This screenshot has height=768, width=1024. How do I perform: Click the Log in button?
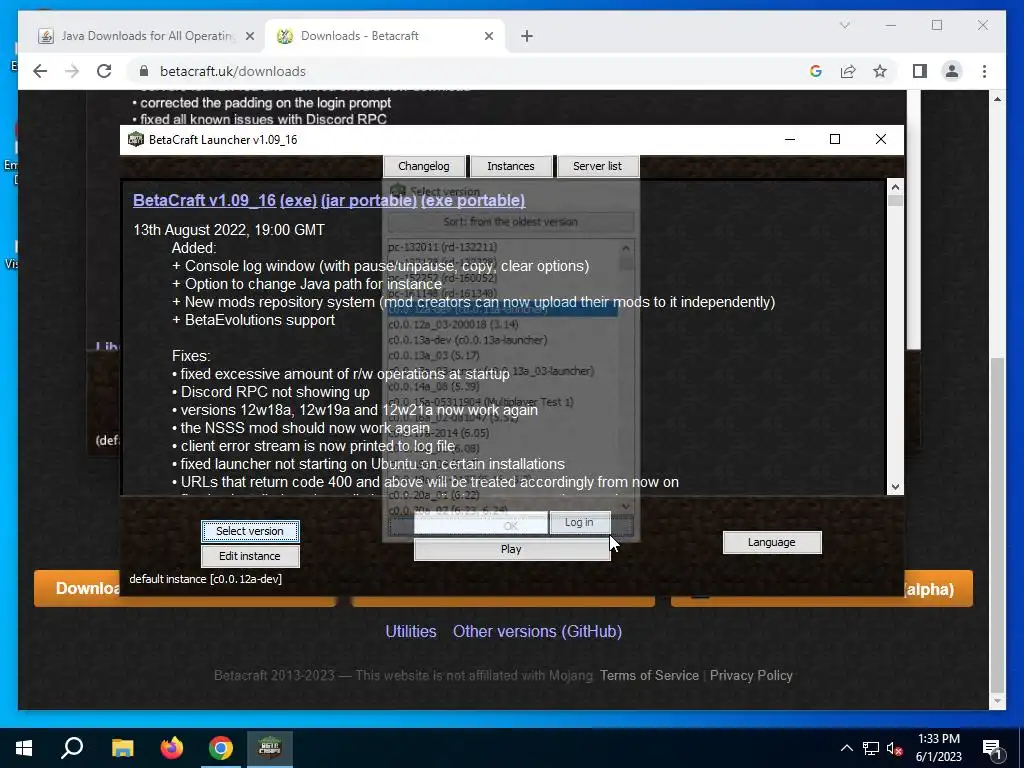[579, 522]
